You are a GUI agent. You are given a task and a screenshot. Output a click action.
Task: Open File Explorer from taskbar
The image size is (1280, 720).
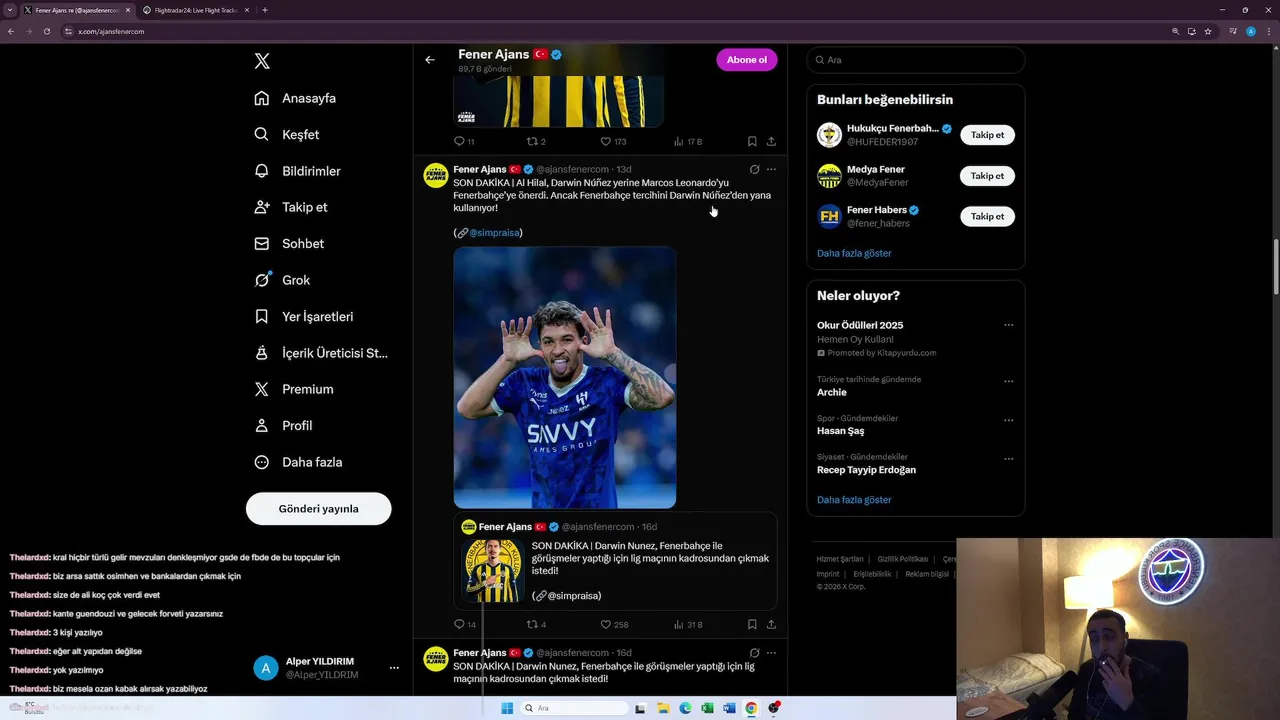point(662,708)
